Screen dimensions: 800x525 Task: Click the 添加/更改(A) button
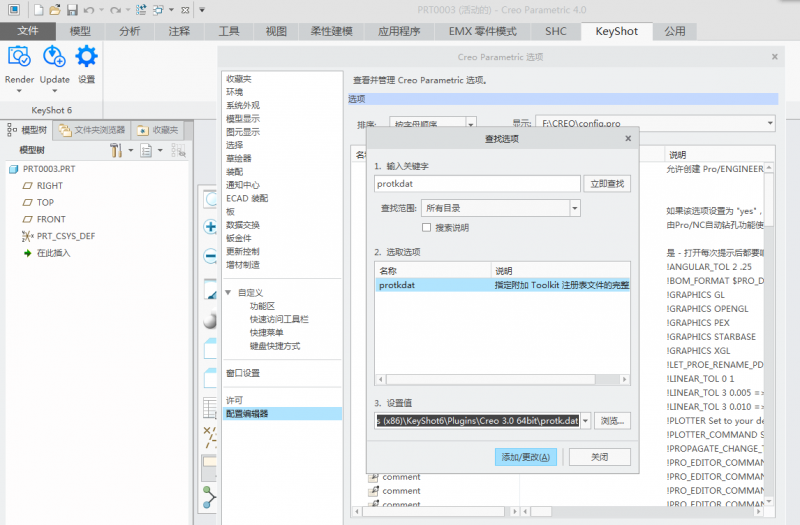point(526,457)
